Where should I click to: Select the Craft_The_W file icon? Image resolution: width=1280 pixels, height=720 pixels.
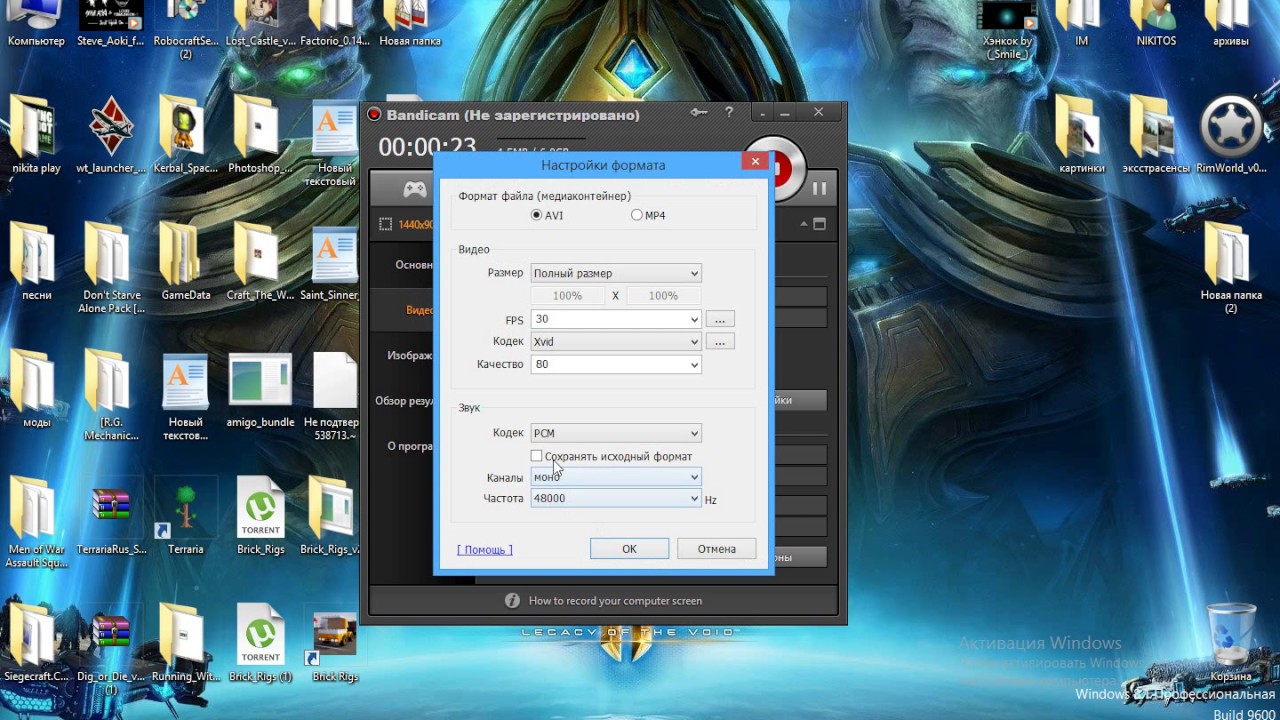pyautogui.click(x=260, y=262)
